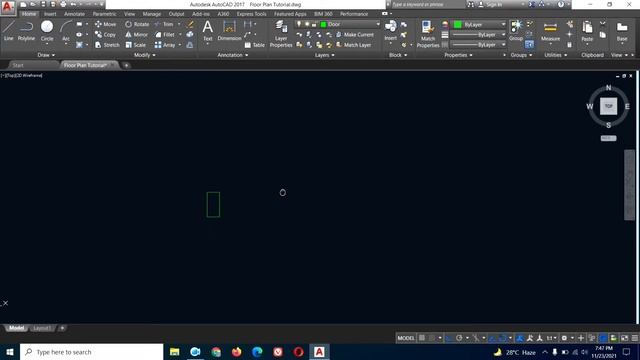
Task: Click Match Properties
Action: pyautogui.click(x=428, y=33)
